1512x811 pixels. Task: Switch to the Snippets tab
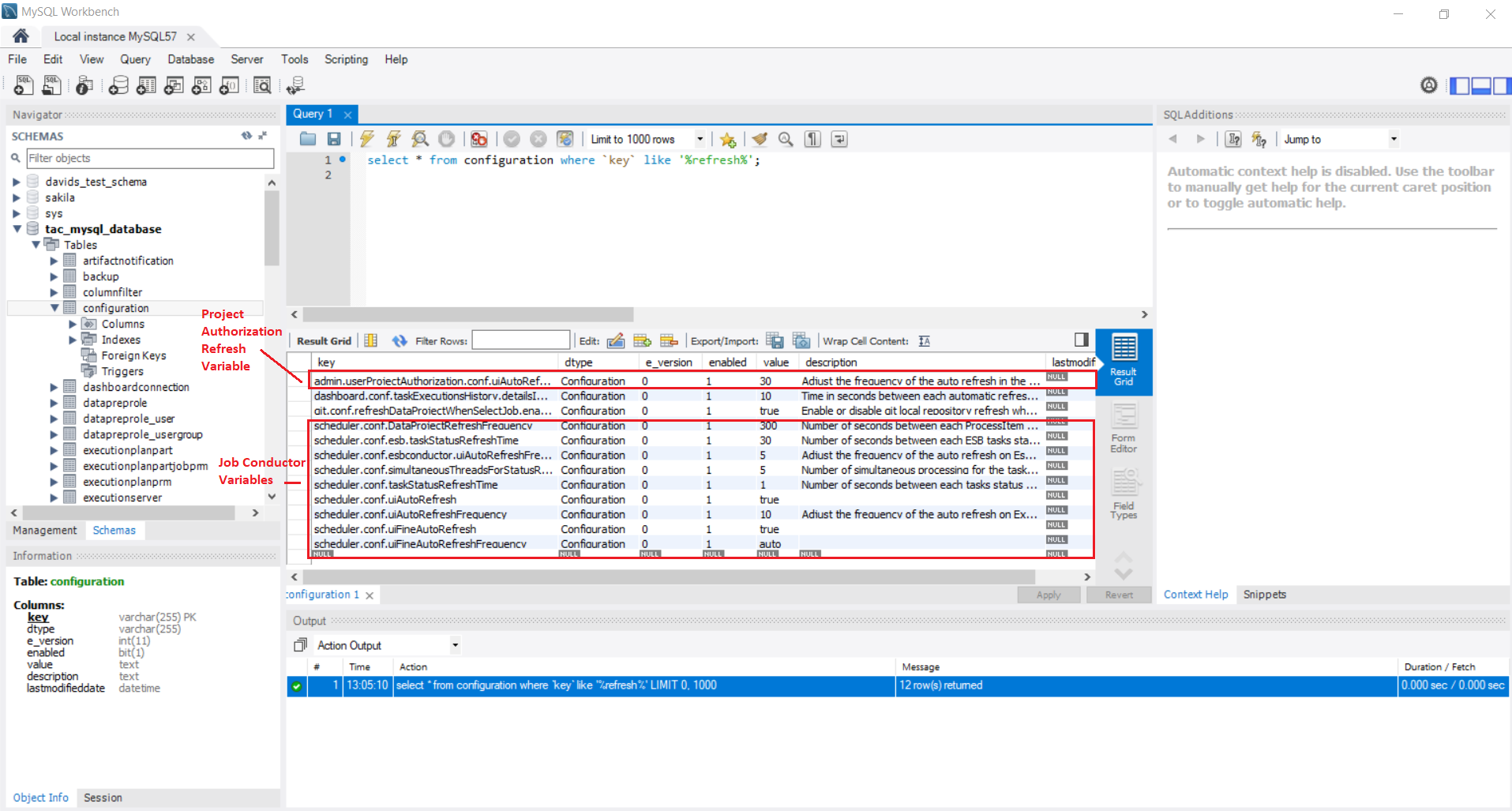click(1264, 594)
